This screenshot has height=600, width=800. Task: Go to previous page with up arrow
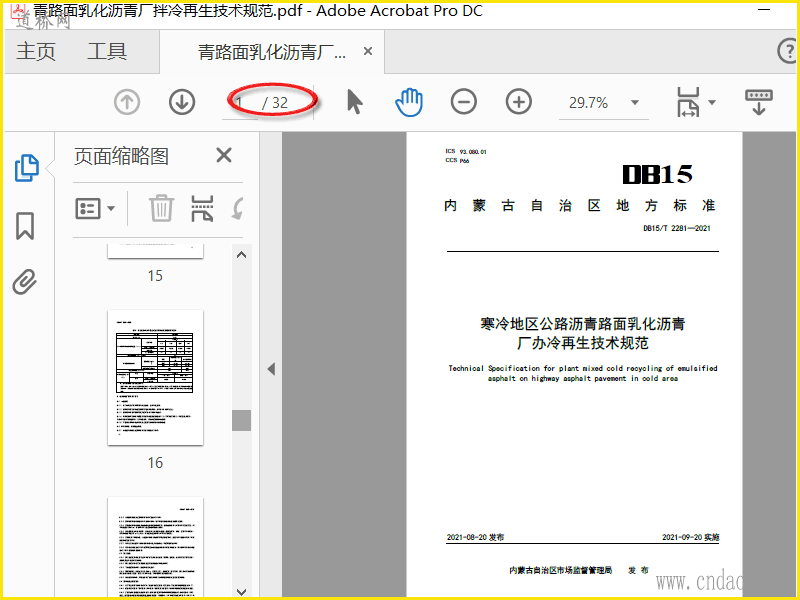(x=127, y=103)
